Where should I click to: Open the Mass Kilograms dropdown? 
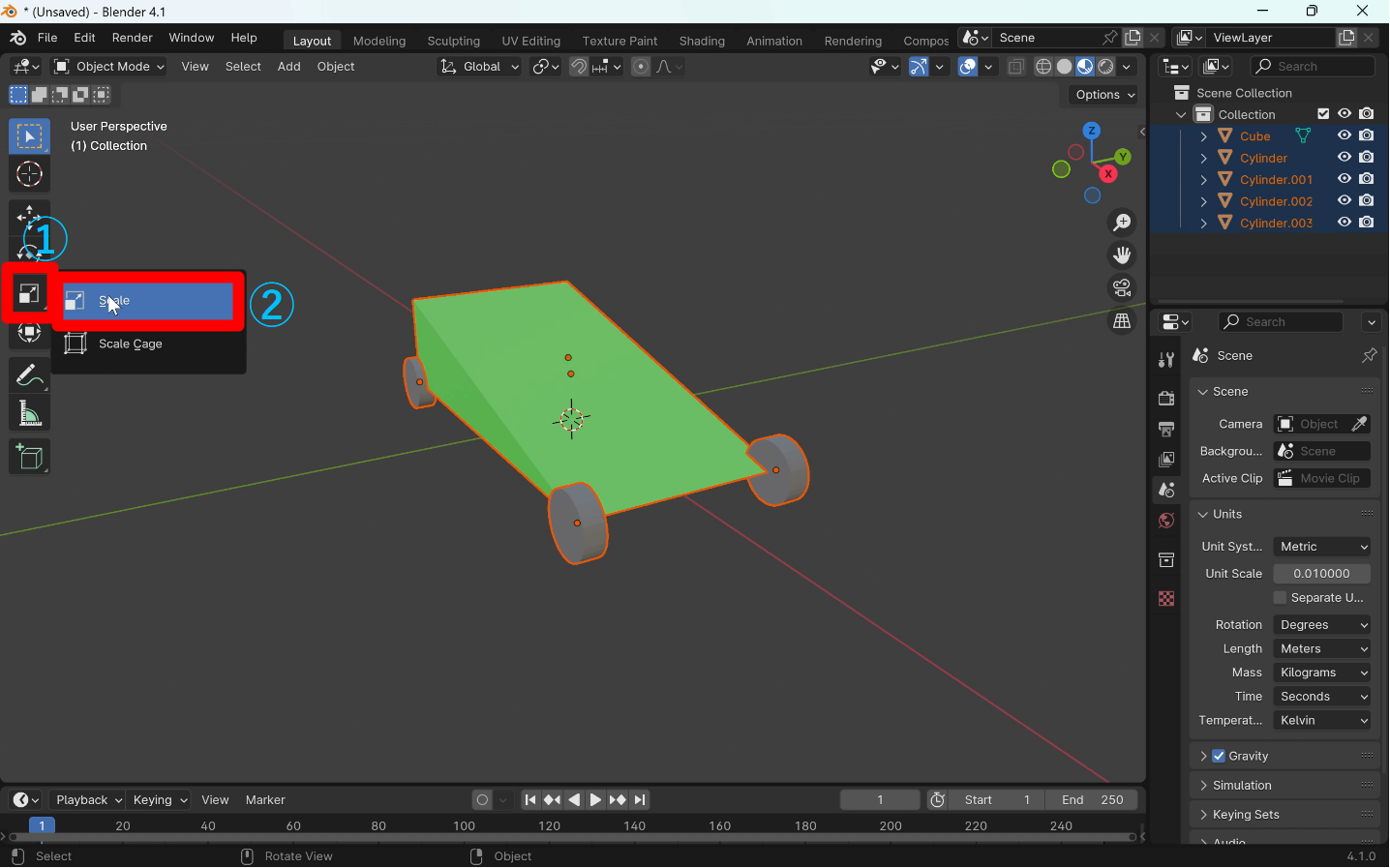[x=1322, y=673]
